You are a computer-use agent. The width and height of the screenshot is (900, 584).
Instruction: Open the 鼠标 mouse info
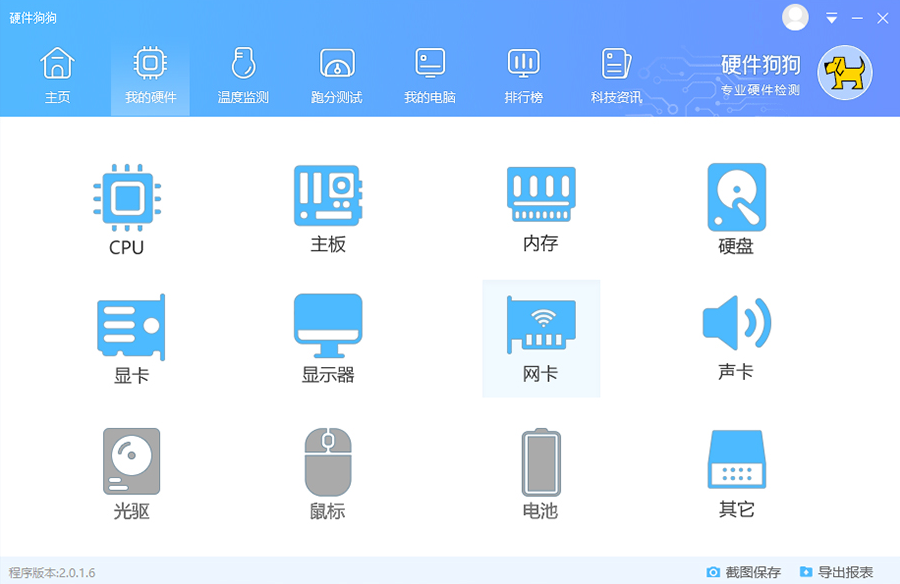(328, 473)
